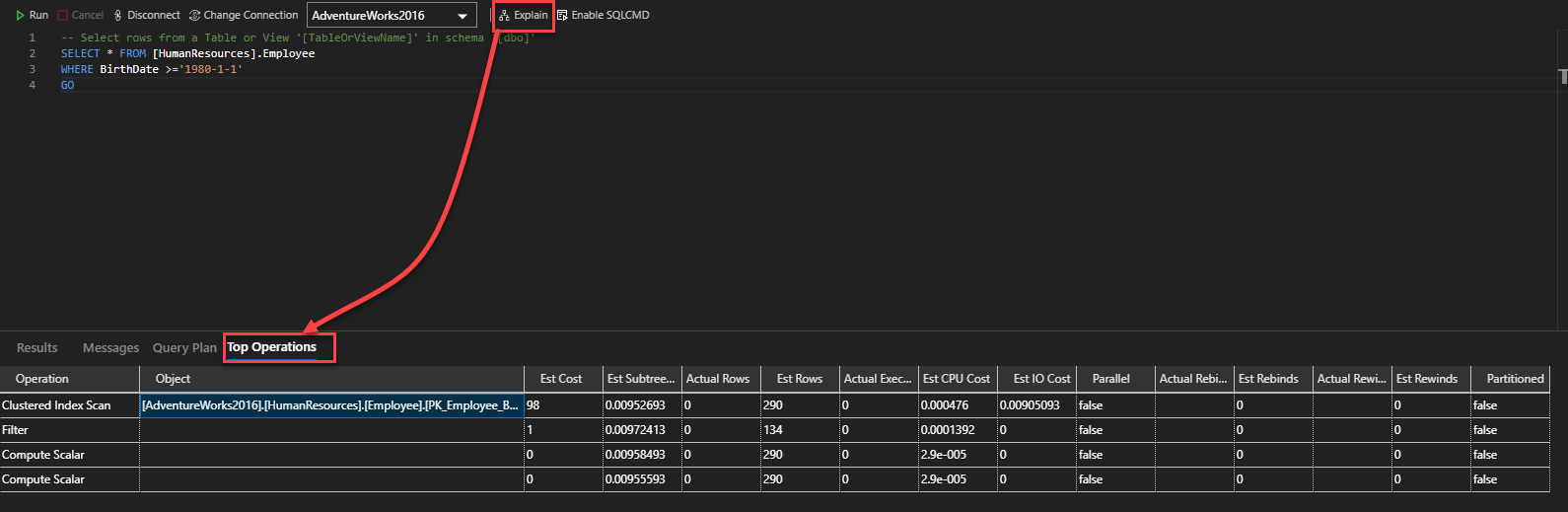
Task: Click the editor's vertical scrollbar
Action: [x=1563, y=77]
